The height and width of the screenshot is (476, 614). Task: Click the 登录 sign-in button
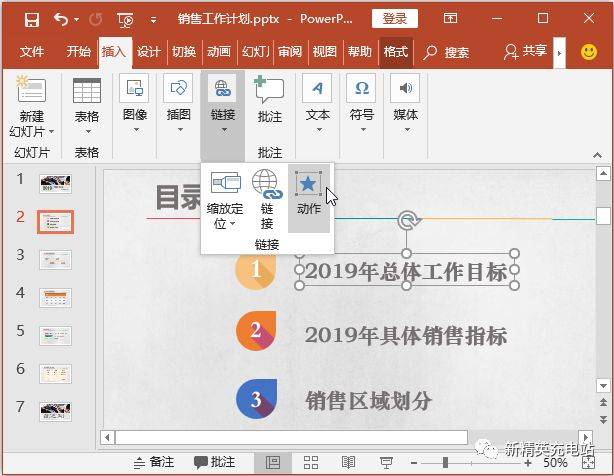coord(395,18)
